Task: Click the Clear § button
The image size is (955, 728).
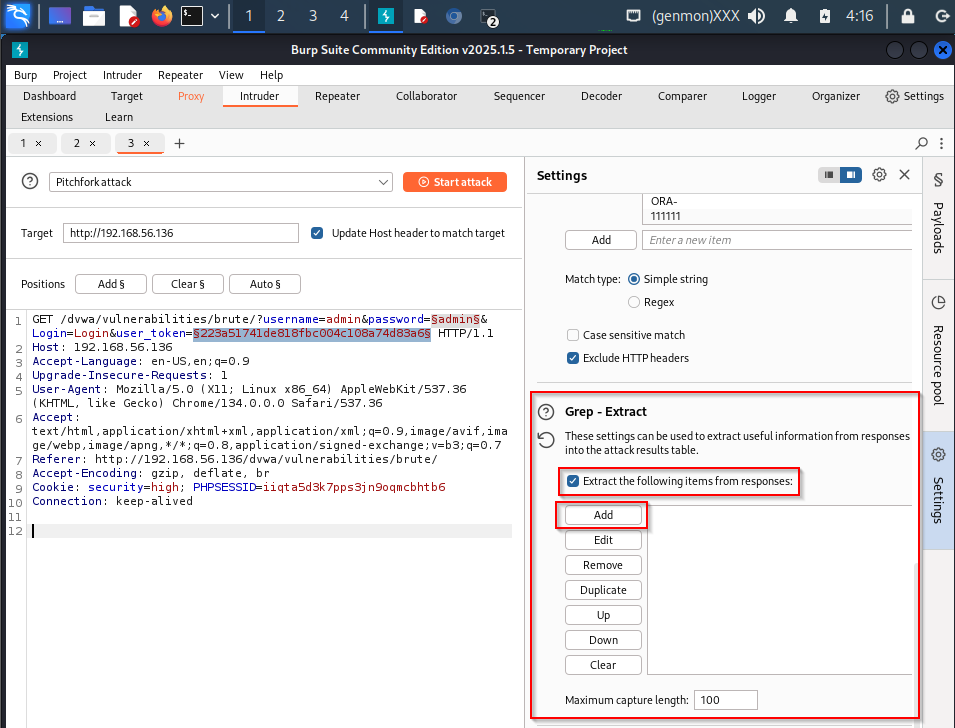Action: click(x=188, y=284)
